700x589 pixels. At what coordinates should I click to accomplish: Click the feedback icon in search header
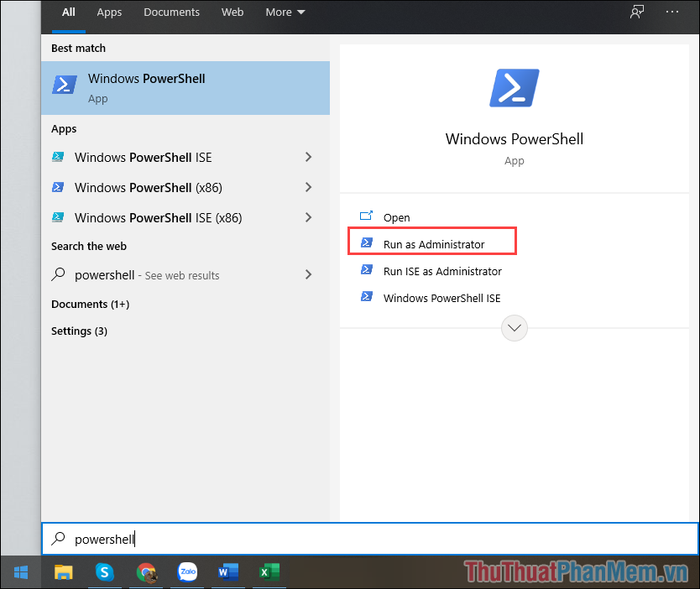[637, 12]
